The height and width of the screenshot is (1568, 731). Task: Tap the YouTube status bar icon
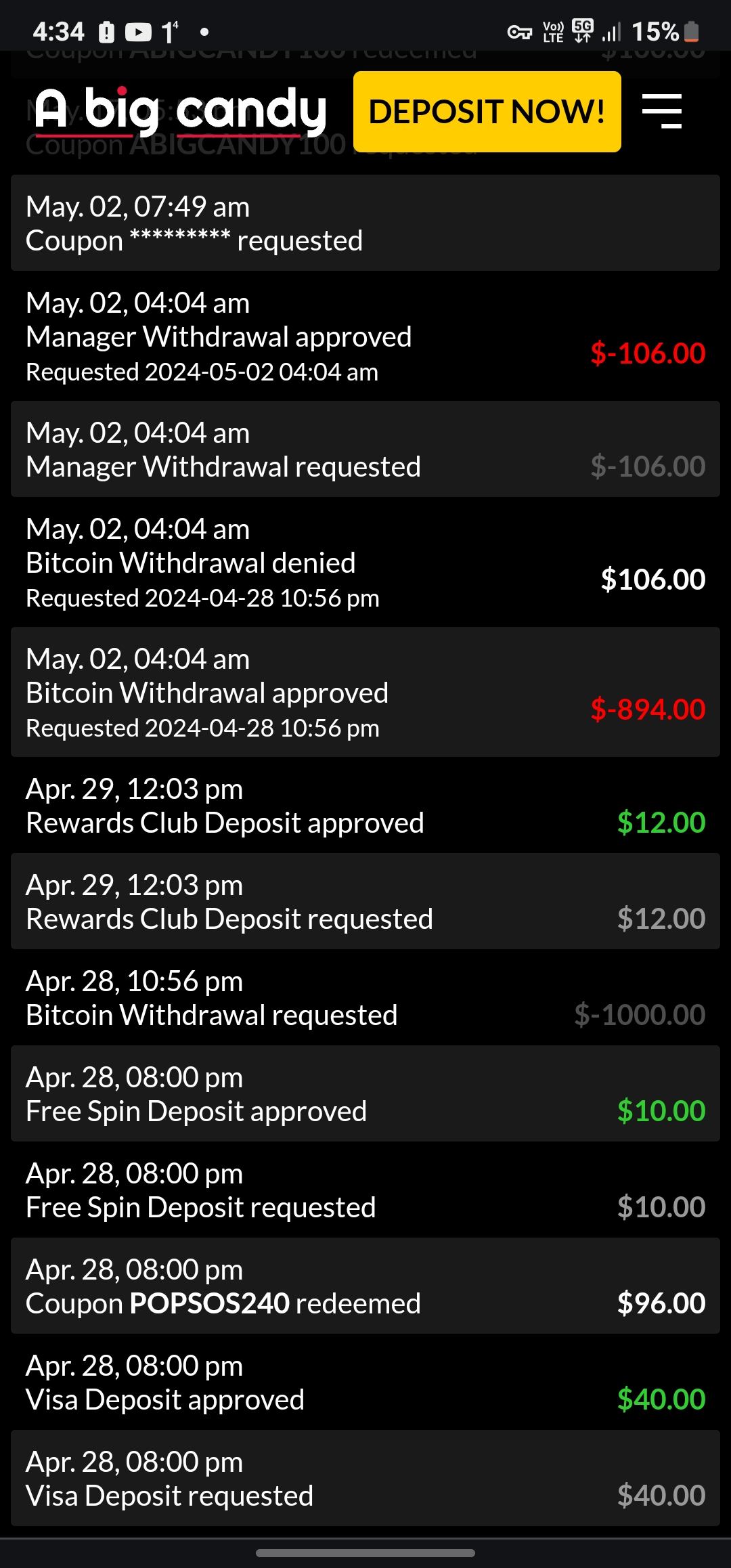click(138, 32)
